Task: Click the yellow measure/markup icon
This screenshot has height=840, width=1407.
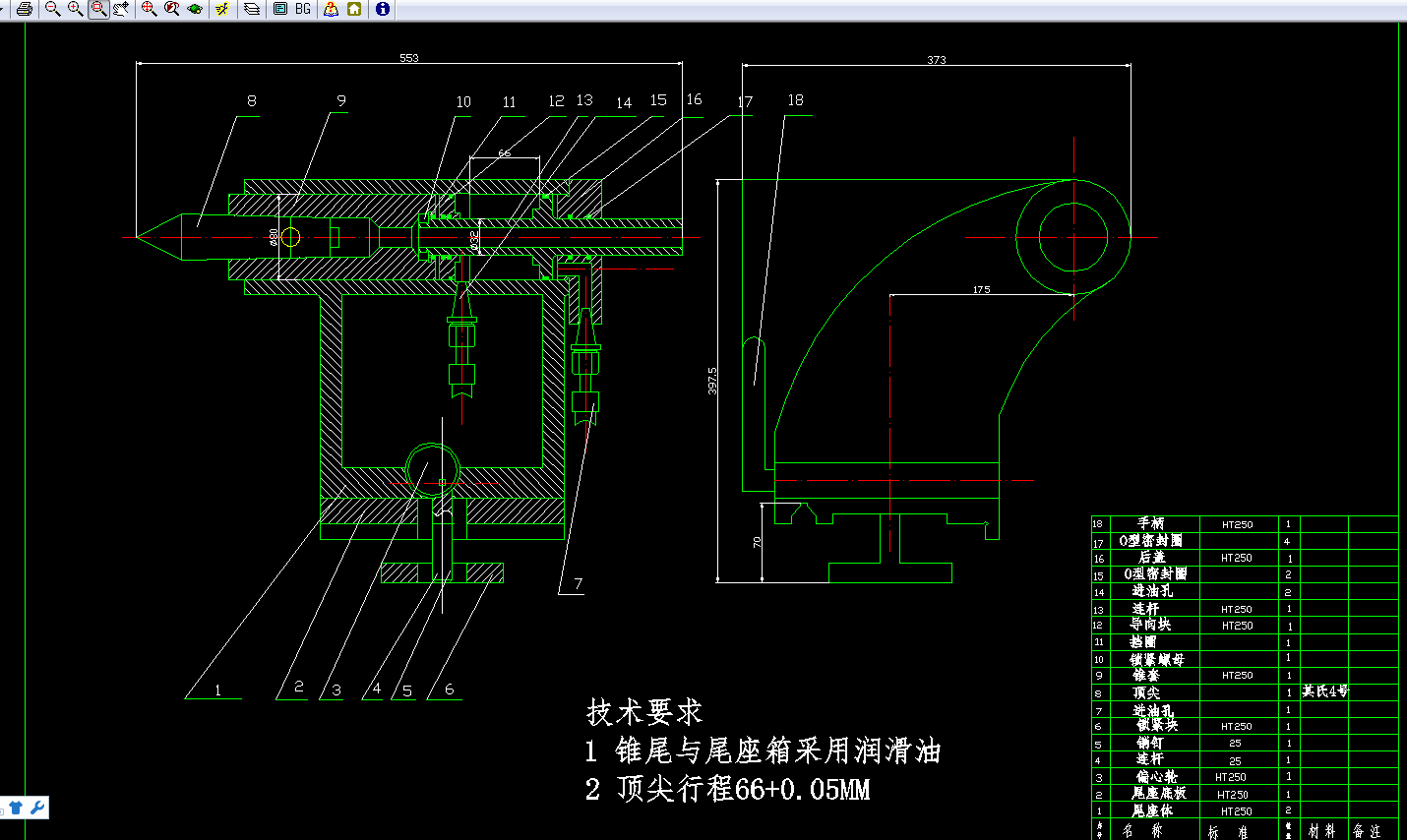Action: (222, 9)
